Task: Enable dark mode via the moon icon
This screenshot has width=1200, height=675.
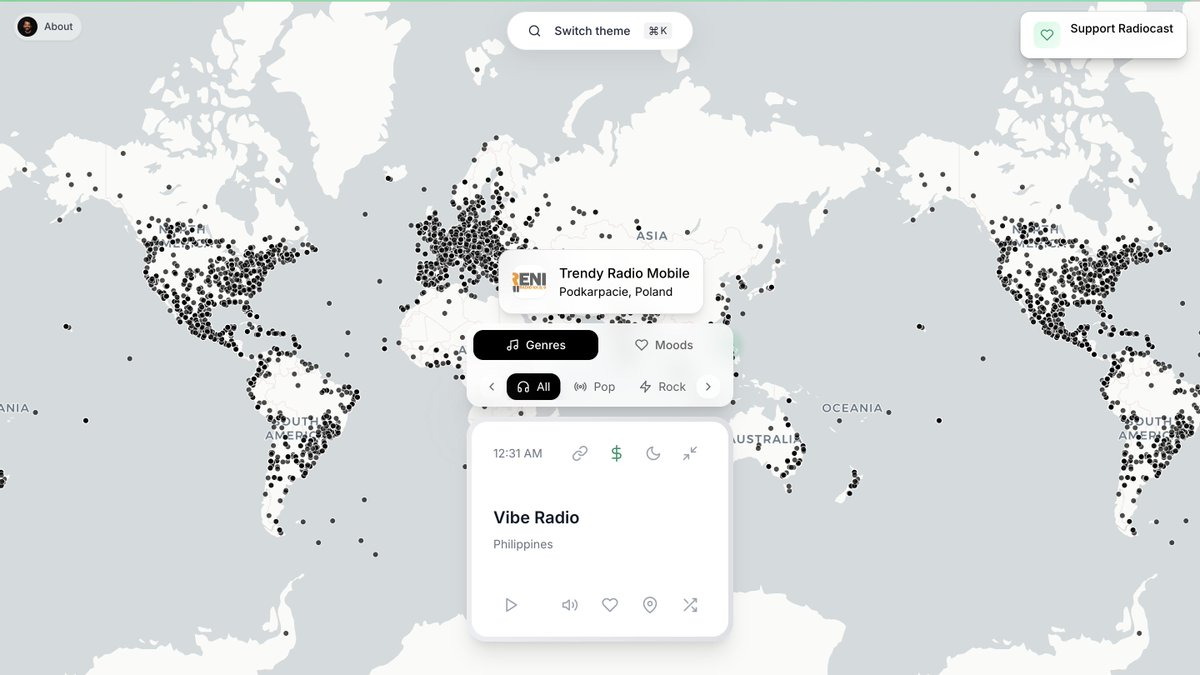Action: (x=653, y=452)
